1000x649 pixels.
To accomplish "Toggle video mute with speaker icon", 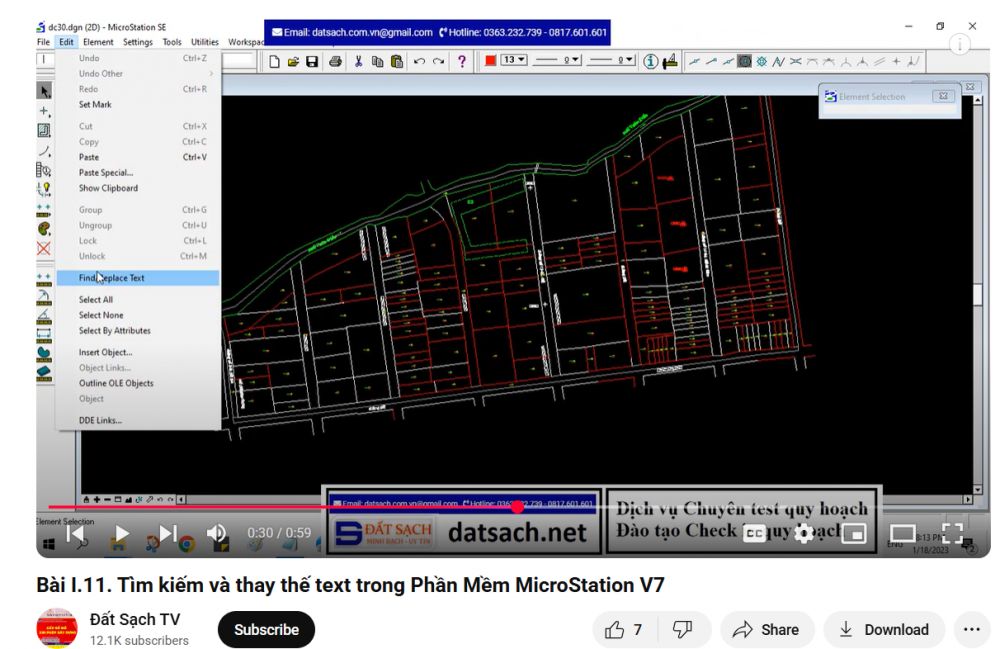I will (217, 534).
